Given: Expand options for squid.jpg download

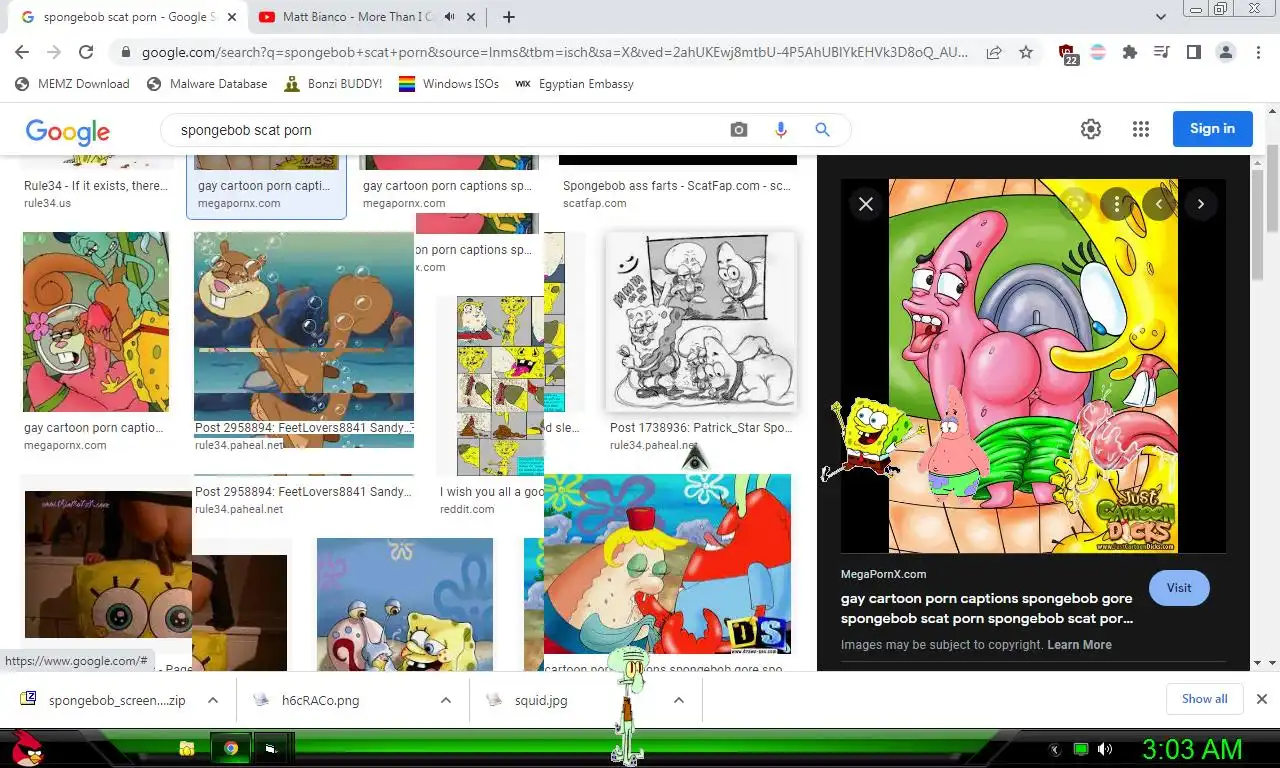Looking at the screenshot, I should click(x=679, y=700).
